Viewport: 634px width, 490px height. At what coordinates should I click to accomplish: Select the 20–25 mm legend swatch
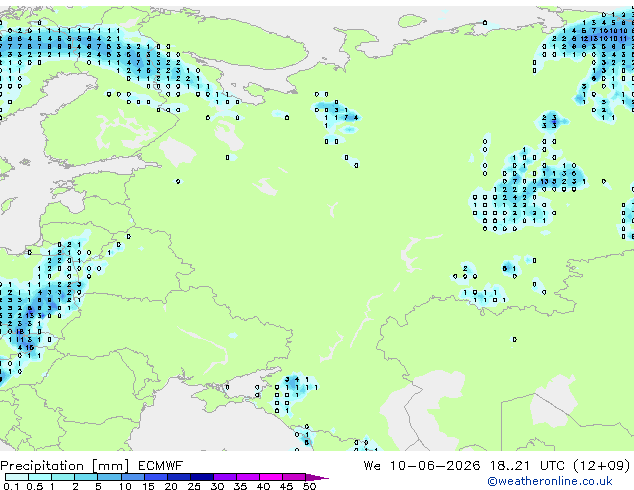178,477
